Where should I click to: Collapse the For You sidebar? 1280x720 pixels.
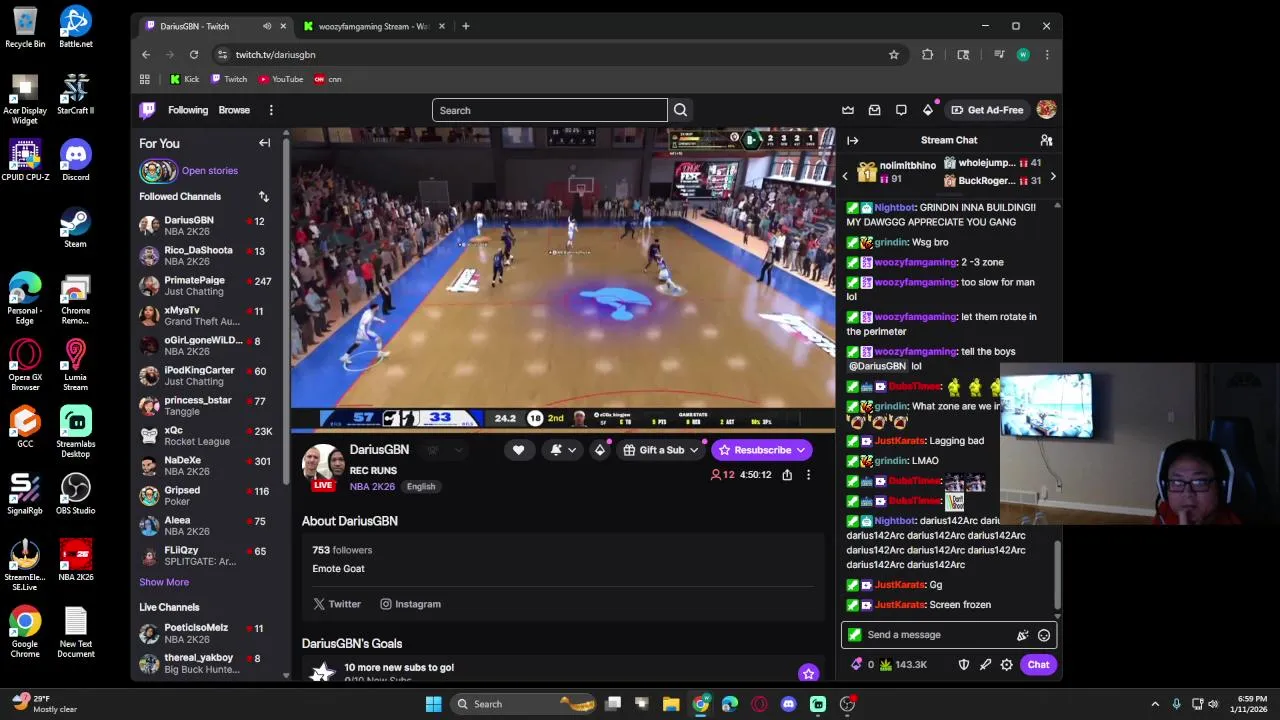tap(264, 143)
